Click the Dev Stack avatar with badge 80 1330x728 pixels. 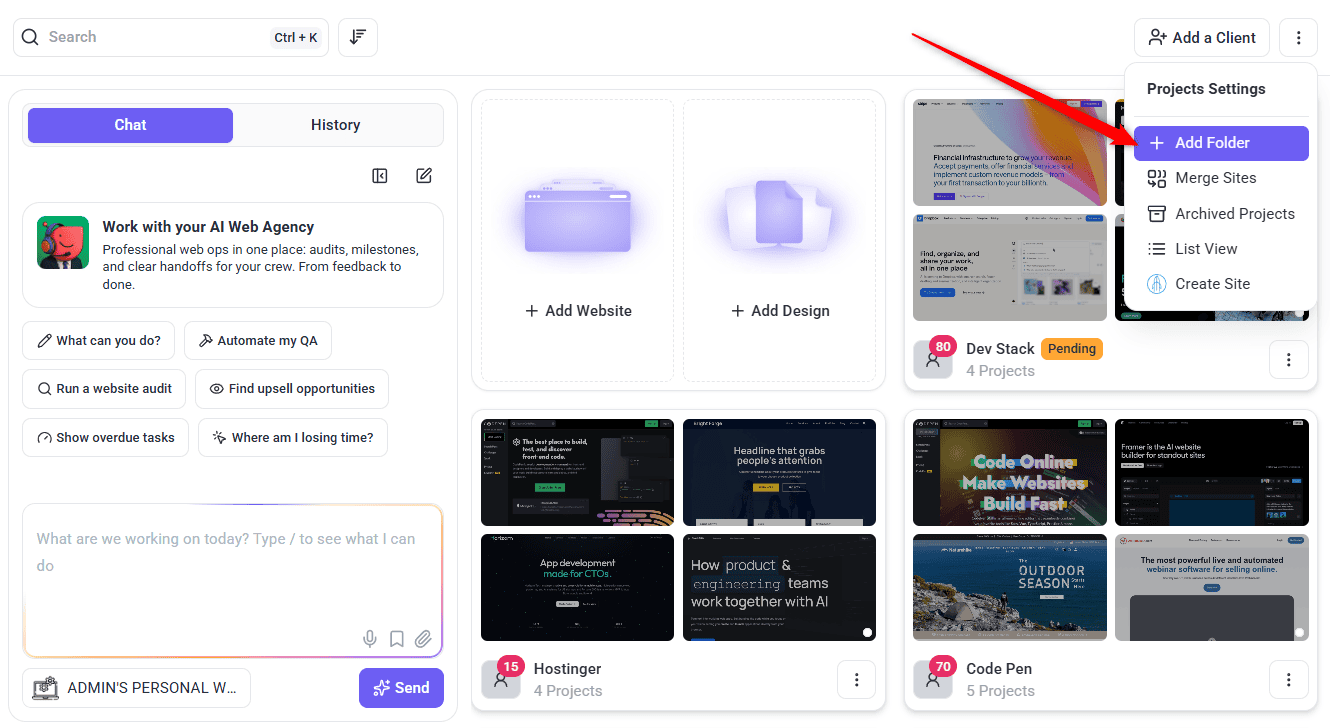pyautogui.click(x=934, y=357)
